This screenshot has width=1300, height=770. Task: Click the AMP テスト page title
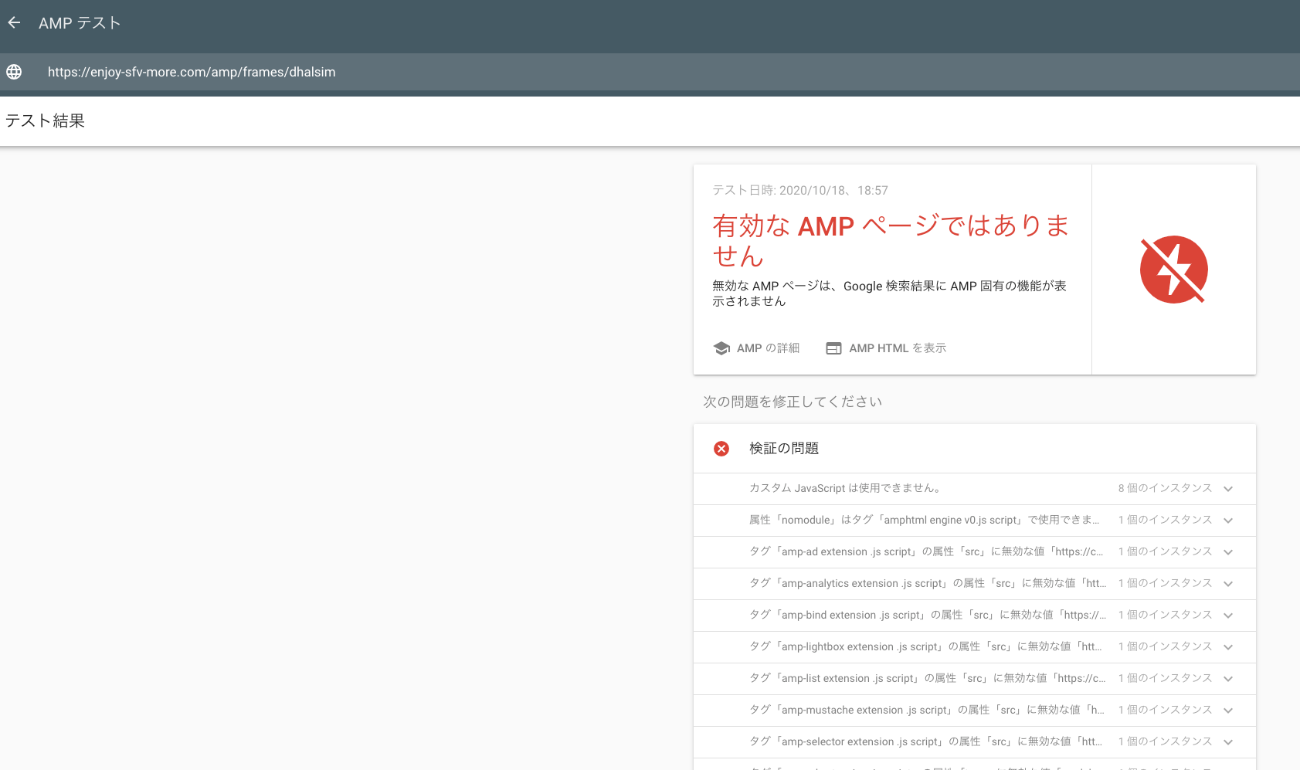[x=80, y=22]
